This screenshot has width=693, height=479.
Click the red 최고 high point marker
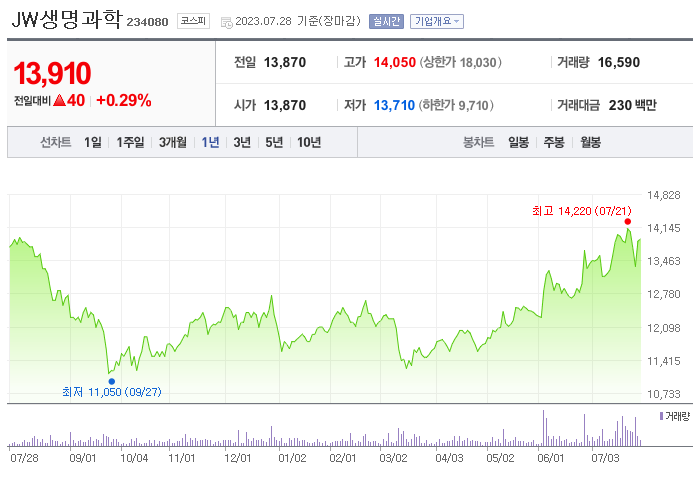pyautogui.click(x=628, y=221)
